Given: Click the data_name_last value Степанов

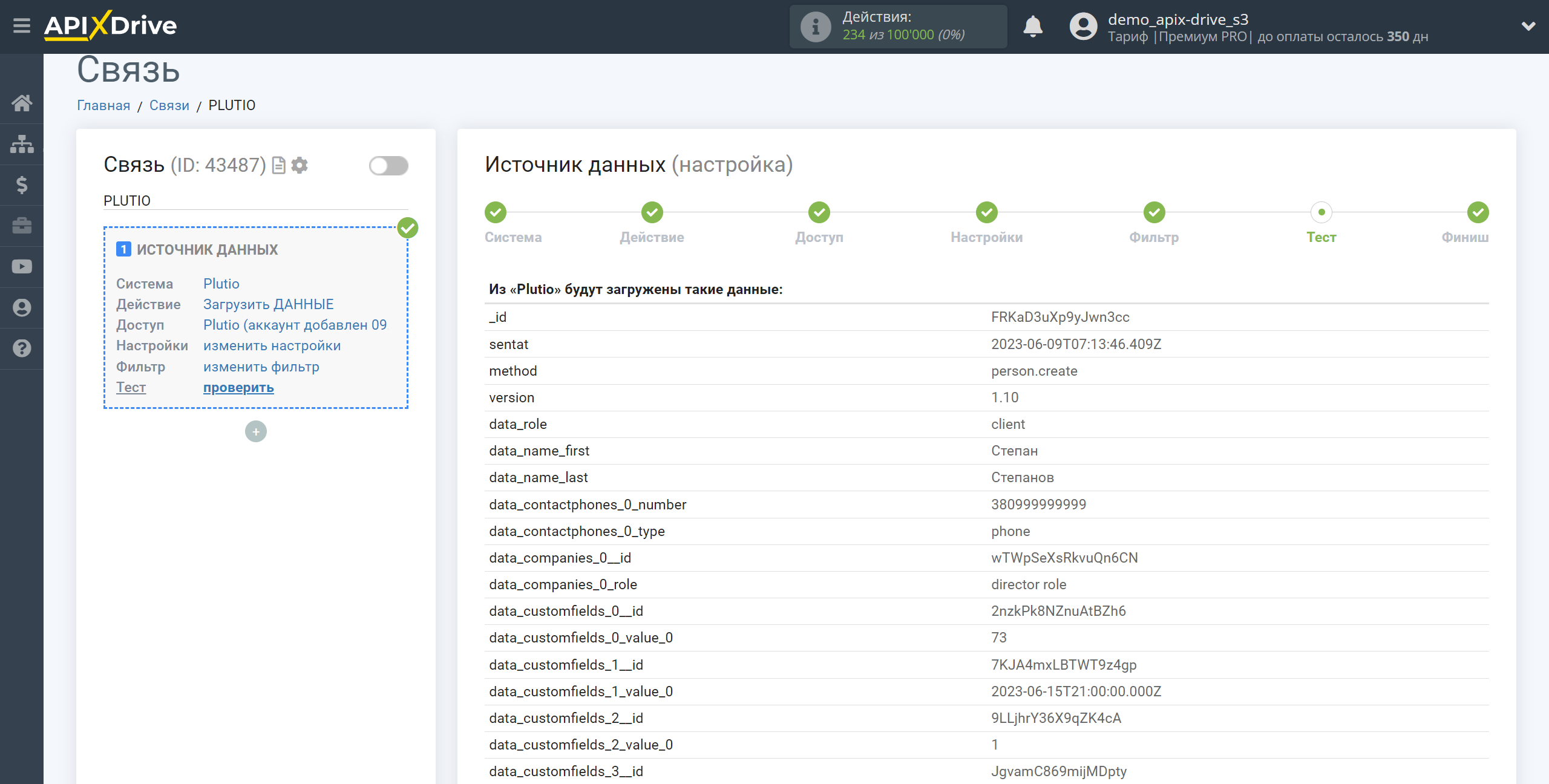Looking at the screenshot, I should [x=1023, y=477].
